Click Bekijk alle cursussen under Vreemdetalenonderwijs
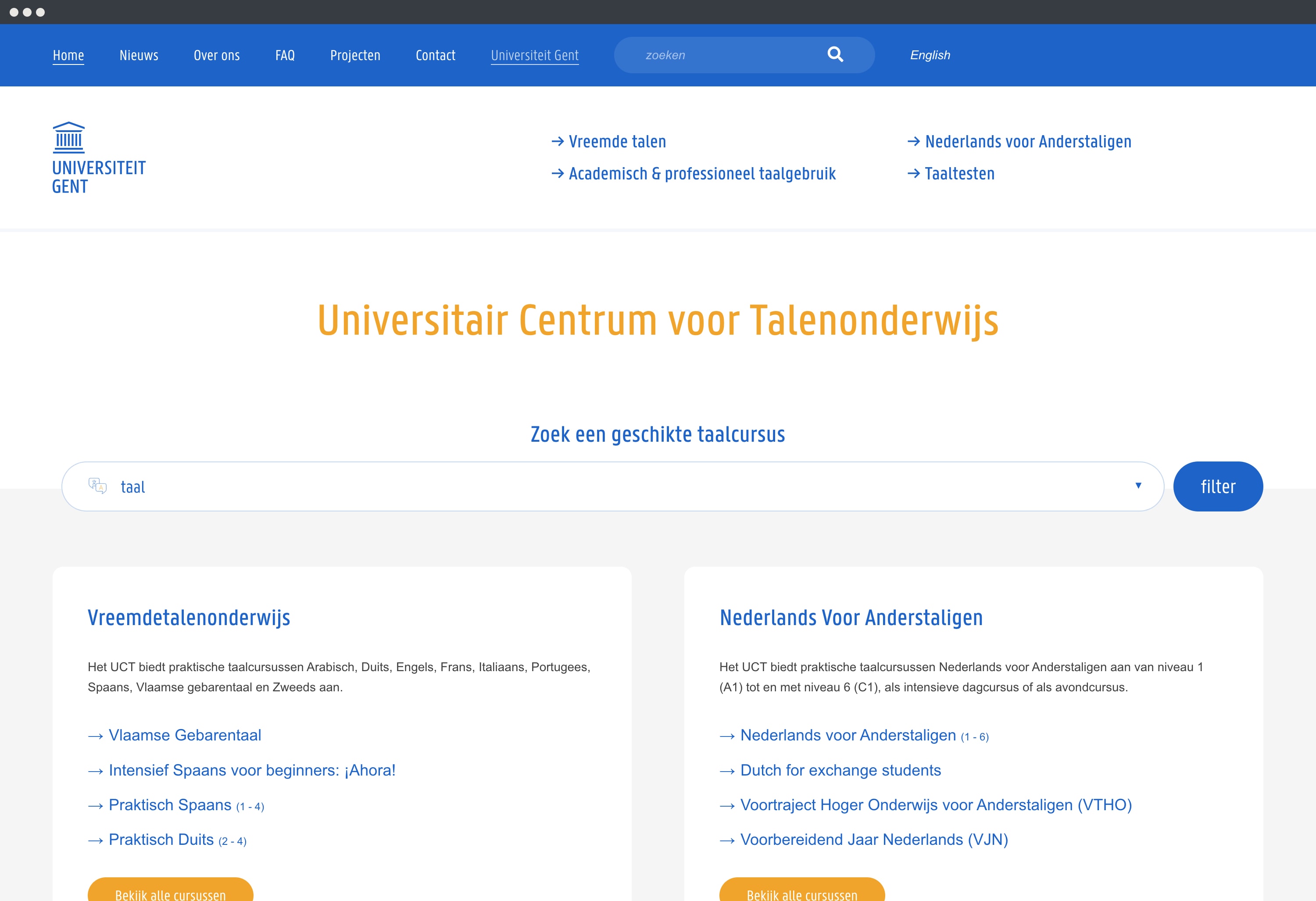Viewport: 1316px width, 901px height. tap(171, 892)
